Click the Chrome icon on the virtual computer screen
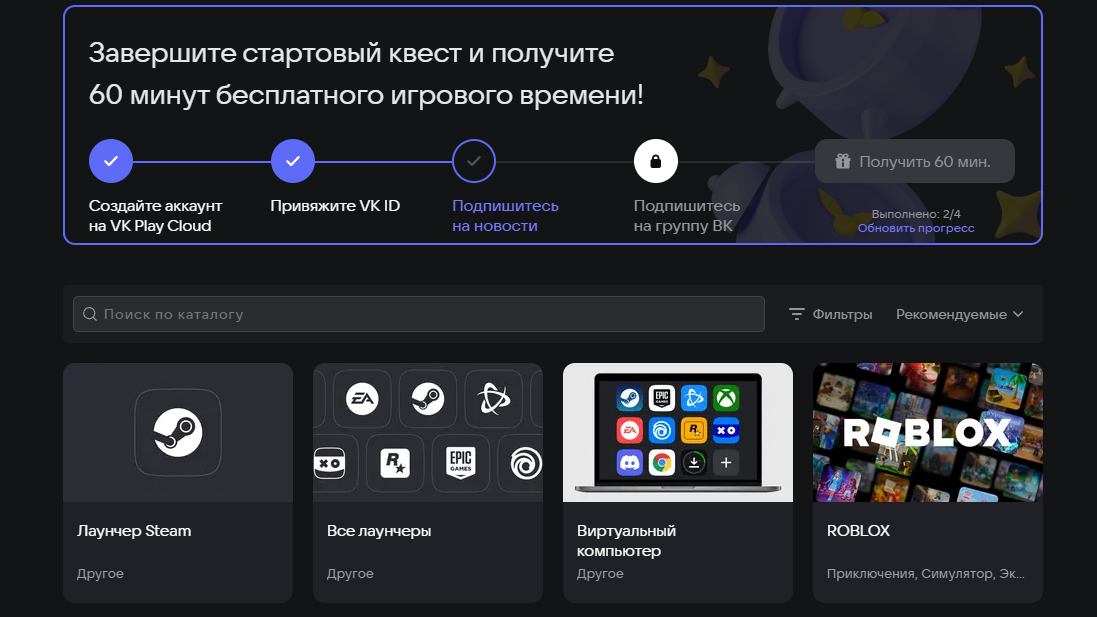The height and width of the screenshot is (617, 1097). (x=662, y=462)
